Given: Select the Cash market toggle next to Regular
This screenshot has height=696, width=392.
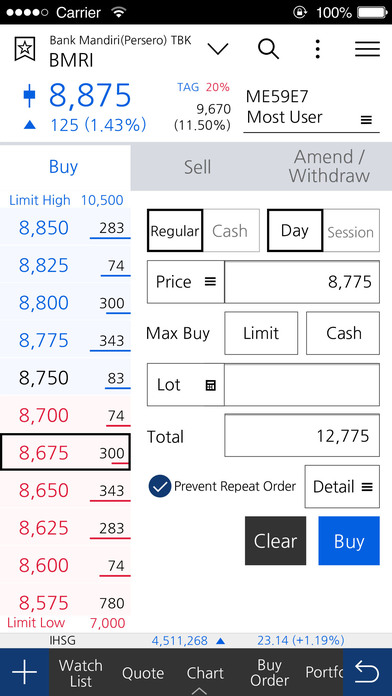Looking at the screenshot, I should (x=231, y=231).
